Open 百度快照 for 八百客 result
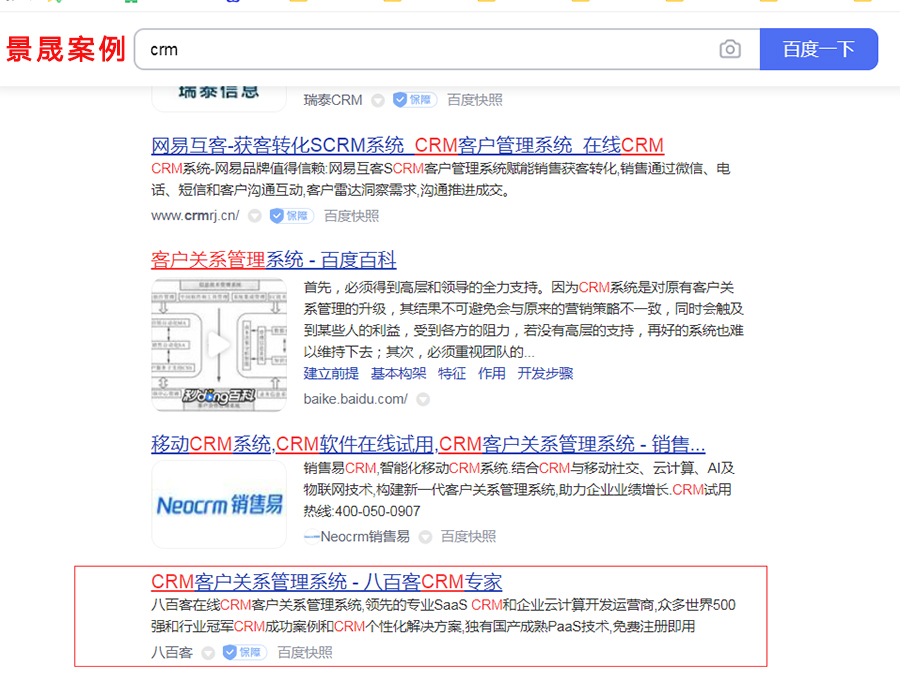Viewport: 900px width, 680px height. [x=305, y=652]
